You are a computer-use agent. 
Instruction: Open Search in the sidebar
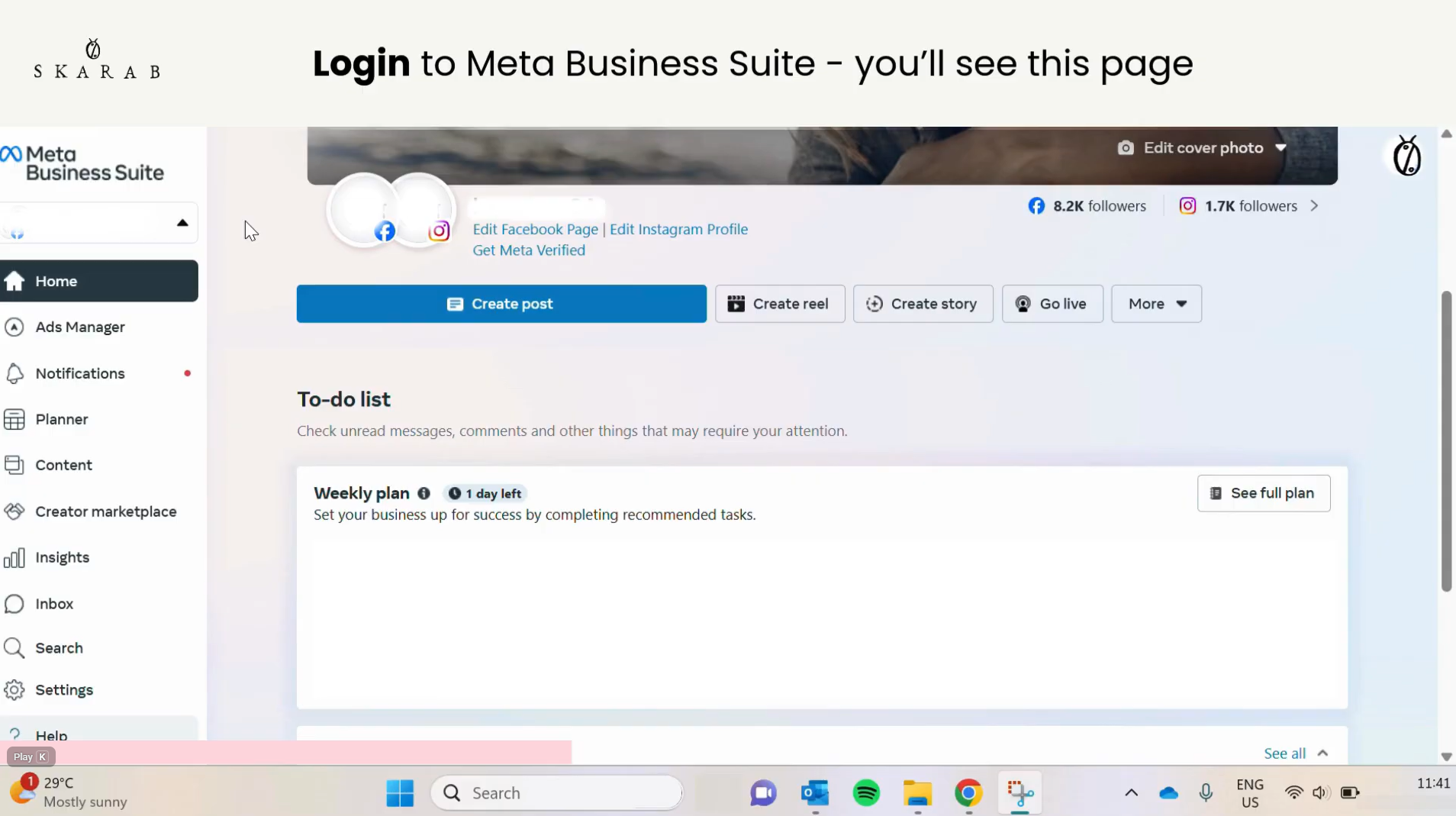tap(58, 647)
